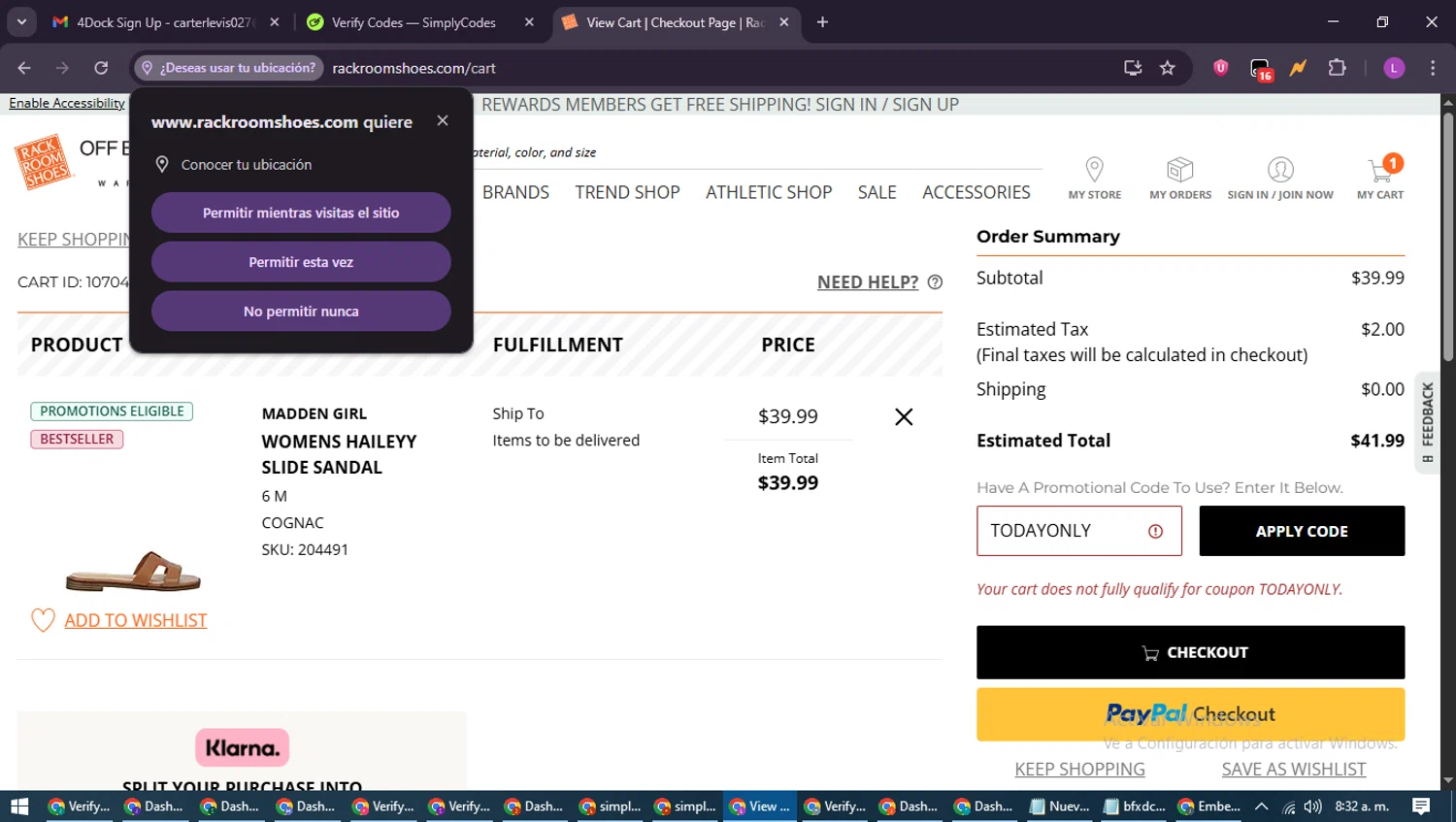Show hidden icons in the system tray
The width and height of the screenshot is (1456, 822).
[1261, 806]
